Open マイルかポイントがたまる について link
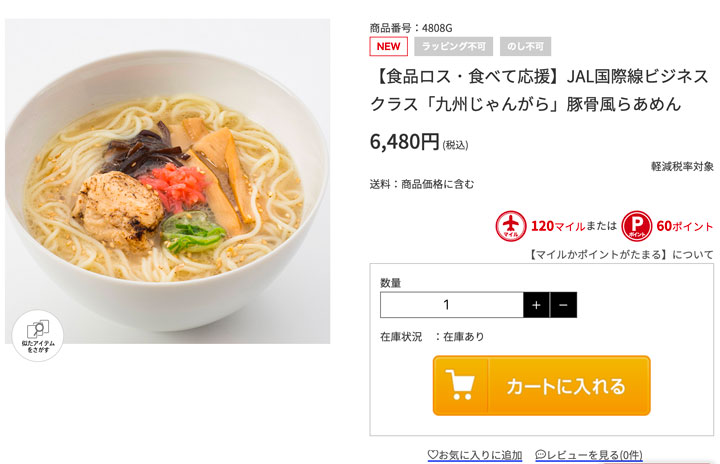 pos(621,254)
